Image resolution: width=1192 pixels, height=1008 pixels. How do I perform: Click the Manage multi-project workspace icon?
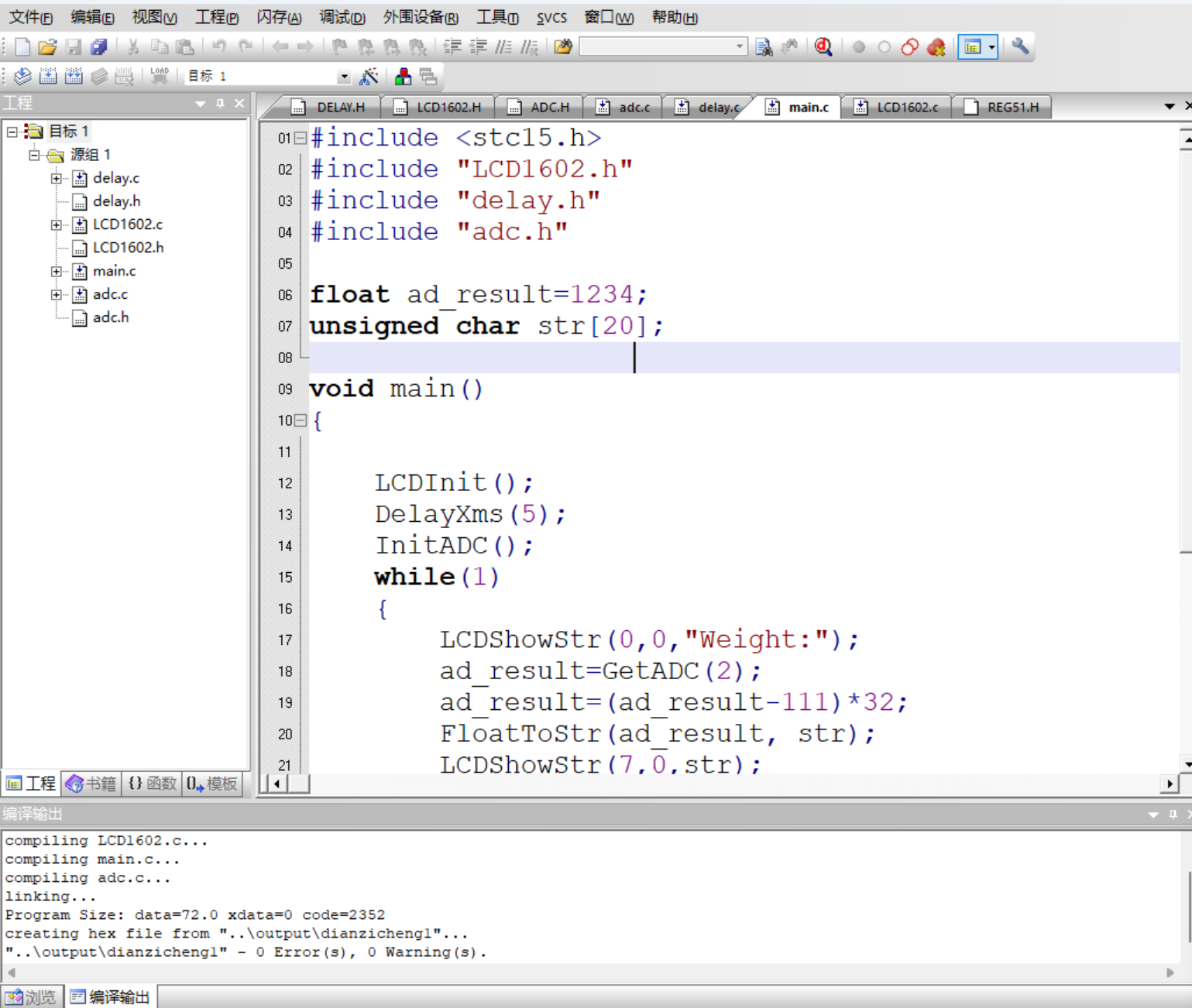point(428,76)
